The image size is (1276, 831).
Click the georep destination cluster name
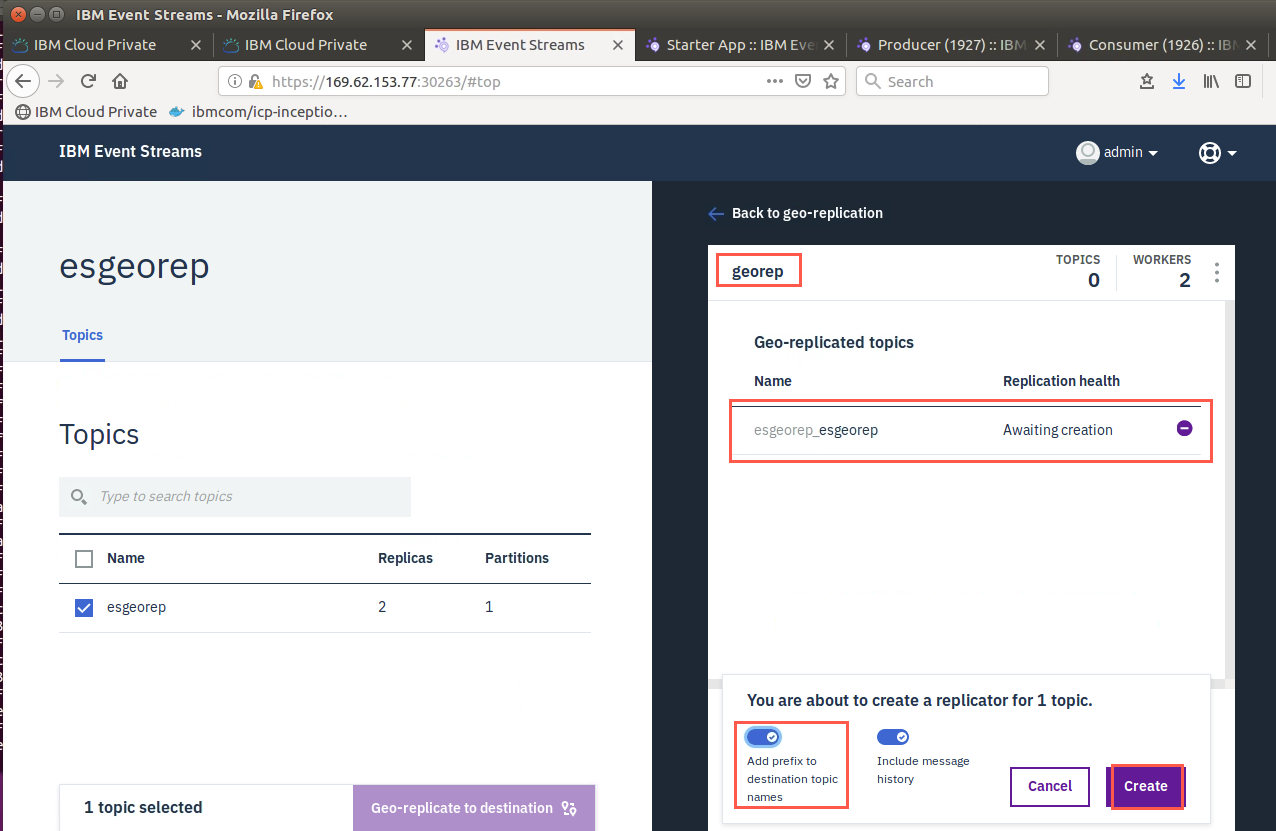point(758,271)
